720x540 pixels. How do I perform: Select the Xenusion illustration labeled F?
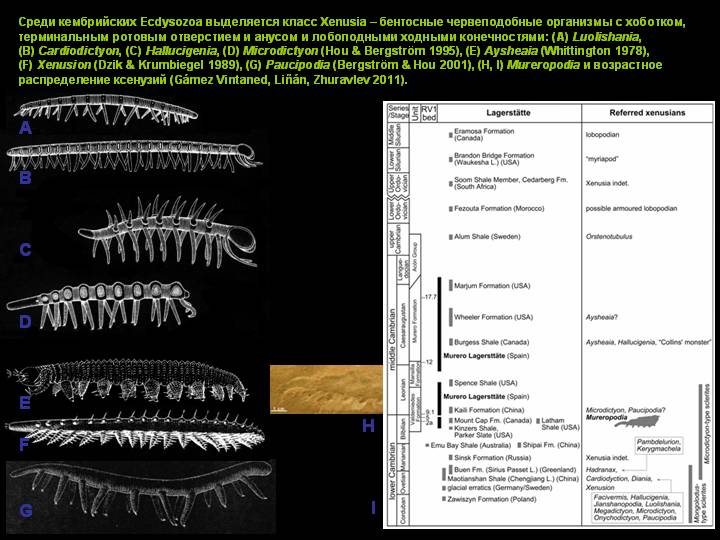(135, 429)
